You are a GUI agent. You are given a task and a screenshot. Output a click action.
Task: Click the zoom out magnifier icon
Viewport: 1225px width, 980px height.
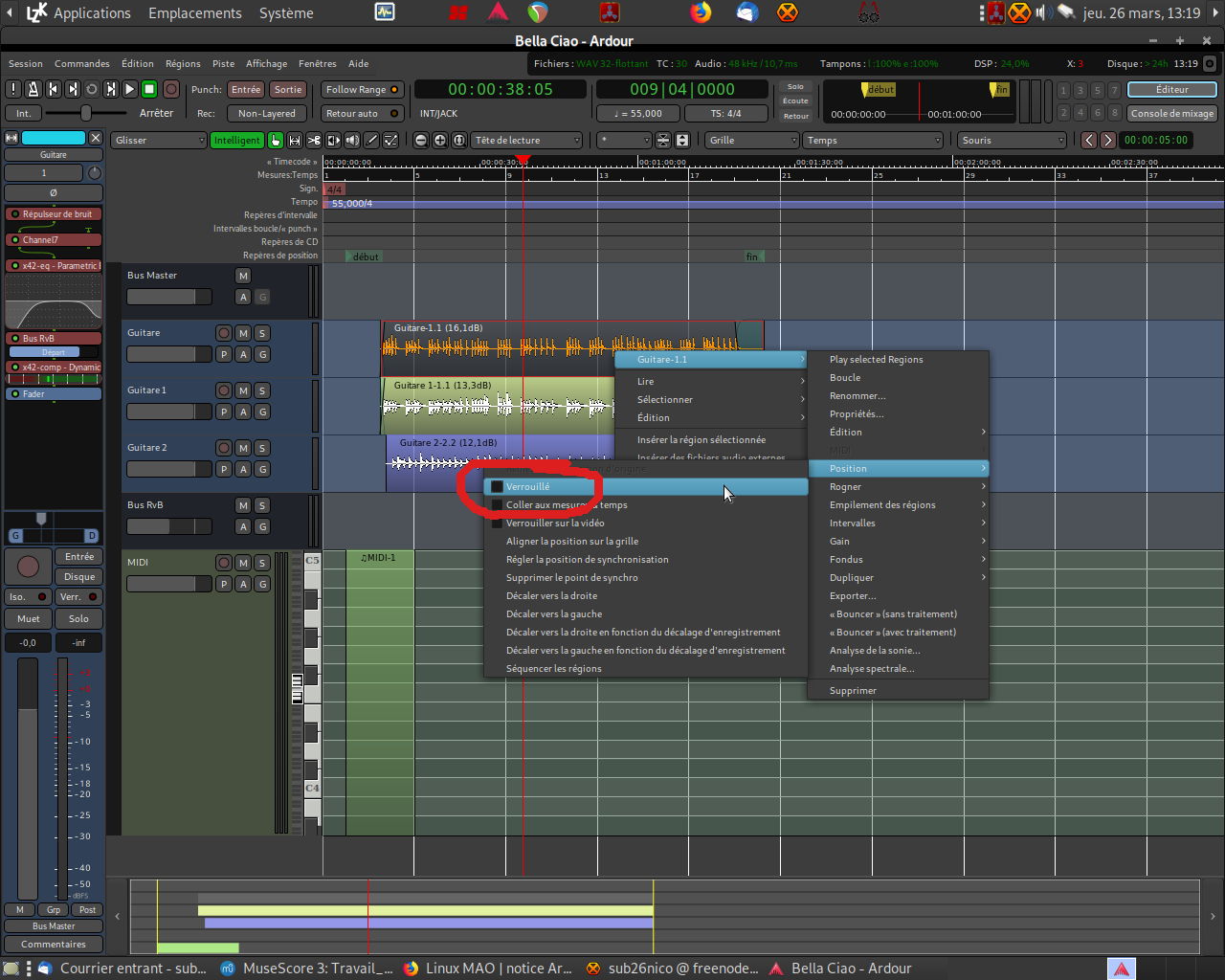click(x=421, y=140)
